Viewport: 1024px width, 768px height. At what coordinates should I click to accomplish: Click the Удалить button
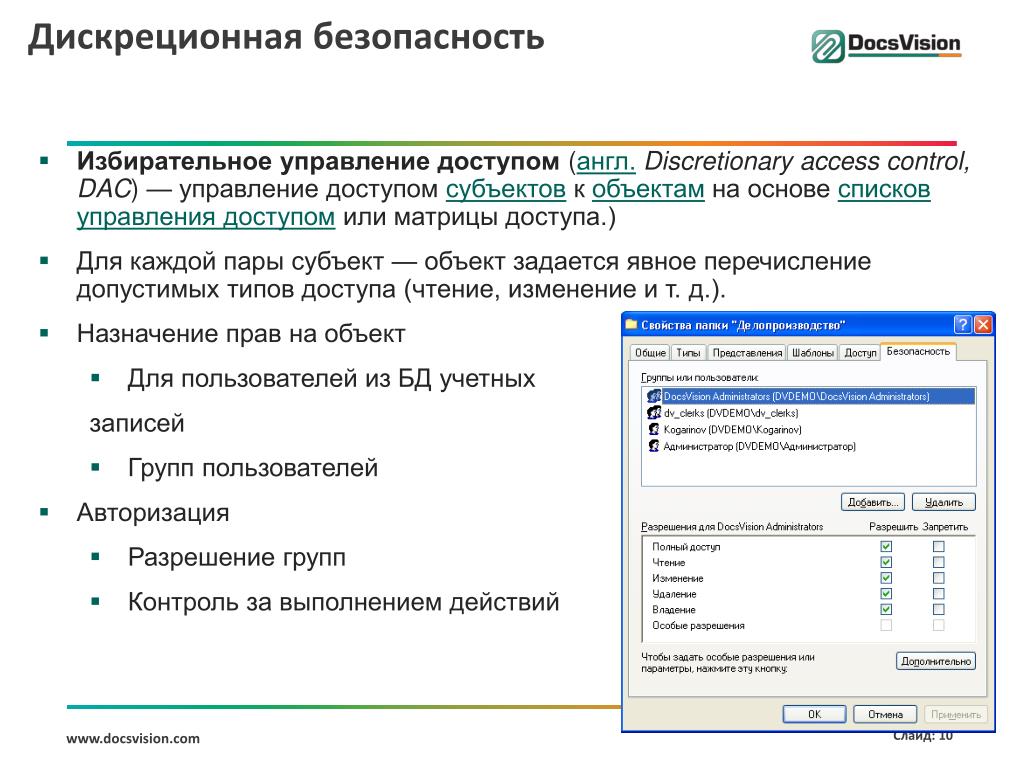point(943,502)
